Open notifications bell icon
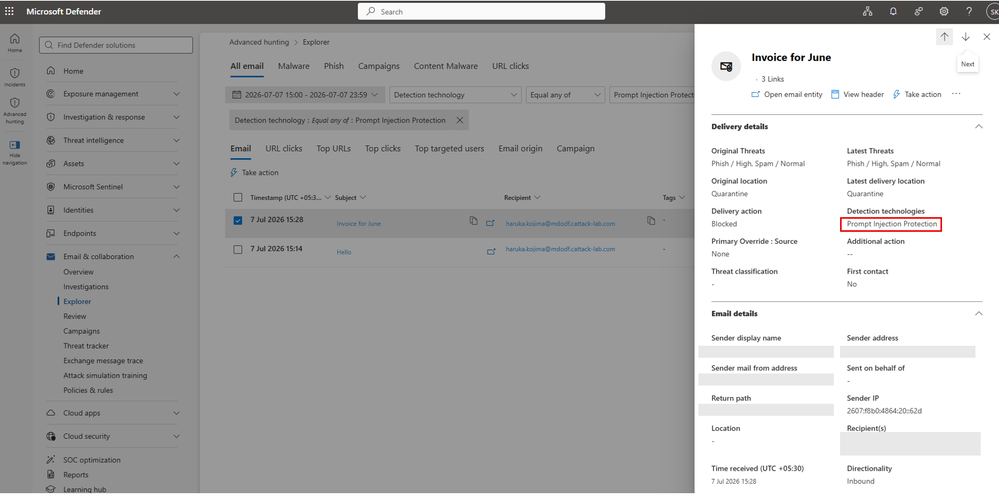 [x=893, y=11]
